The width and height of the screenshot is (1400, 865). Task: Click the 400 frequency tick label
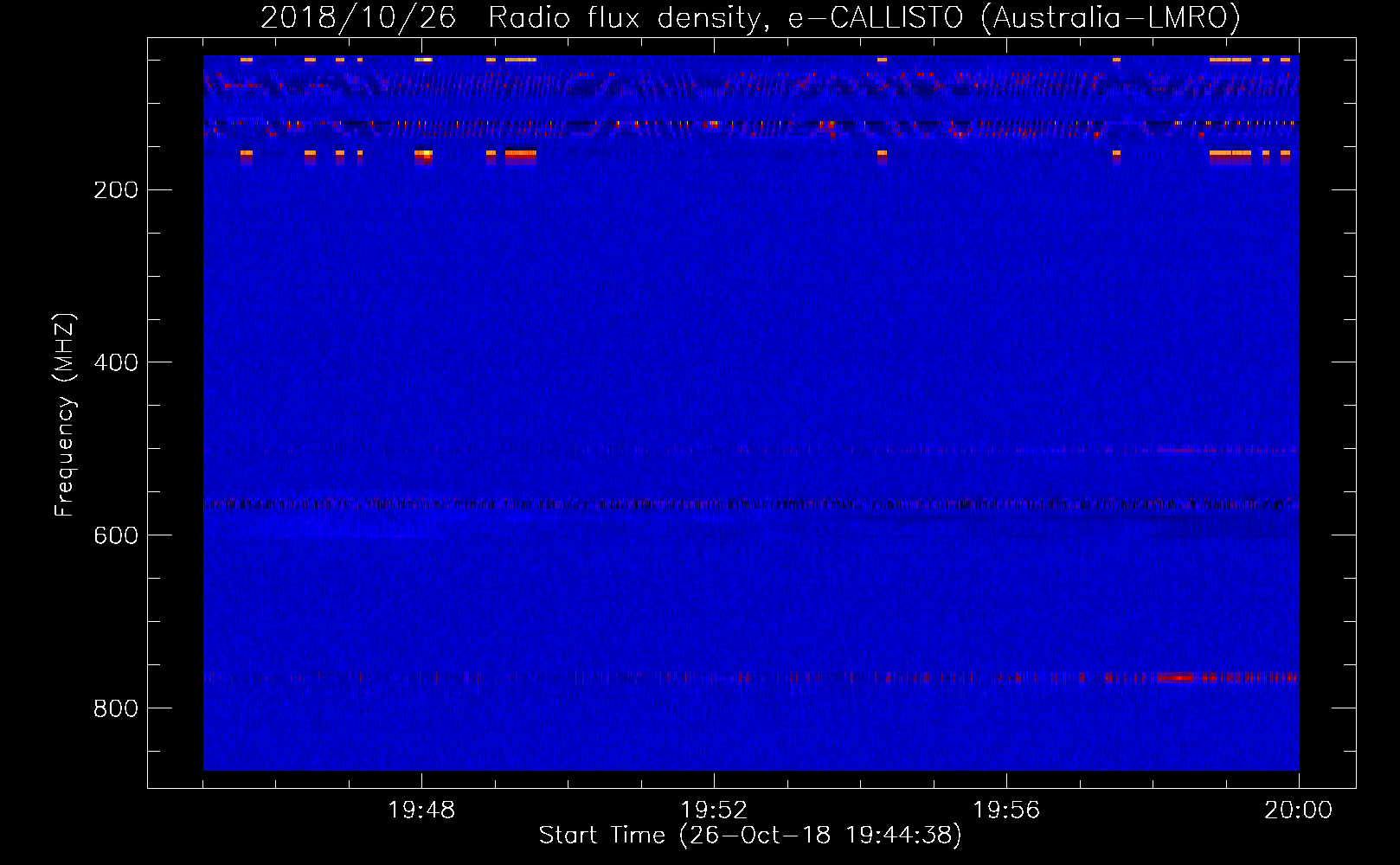[x=116, y=362]
